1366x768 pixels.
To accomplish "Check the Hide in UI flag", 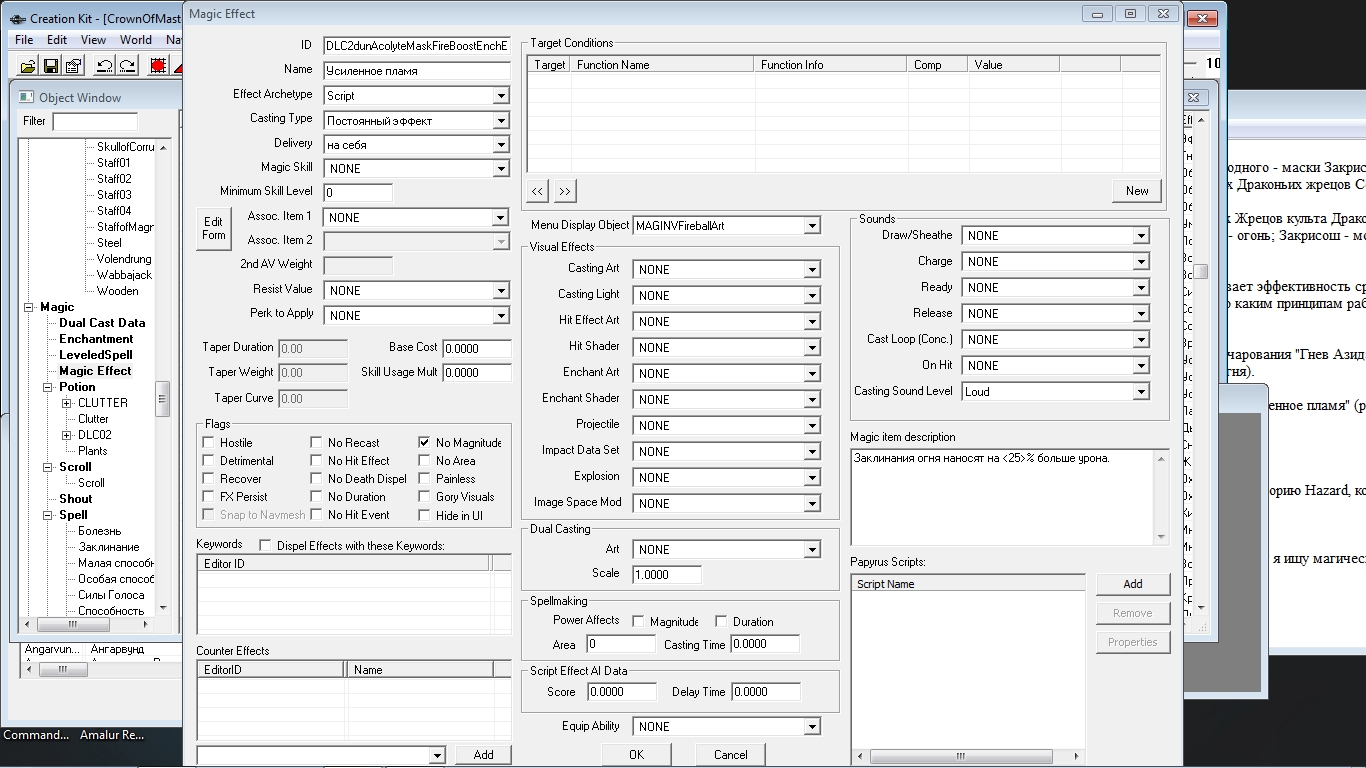I will coord(426,515).
